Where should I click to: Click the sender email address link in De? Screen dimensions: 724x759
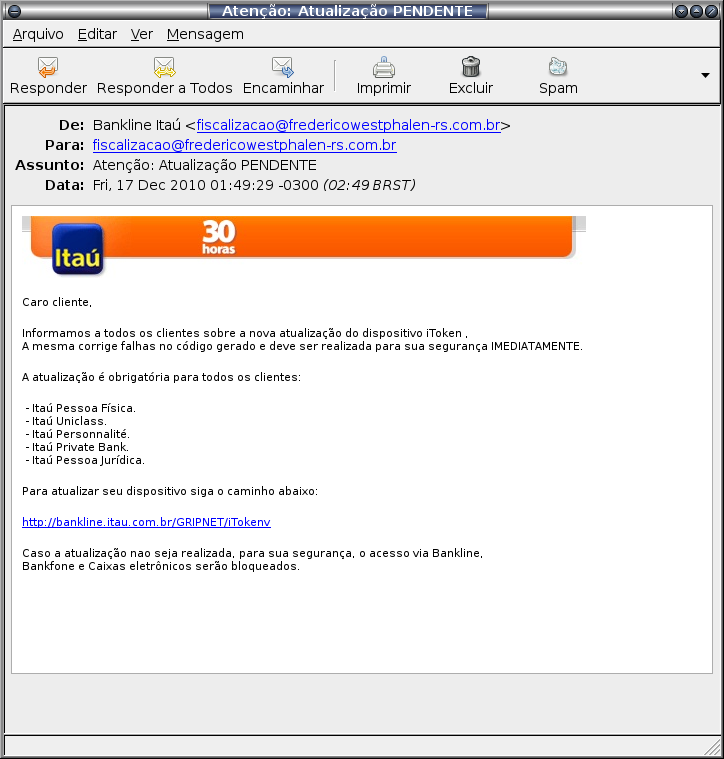pyautogui.click(x=348, y=125)
